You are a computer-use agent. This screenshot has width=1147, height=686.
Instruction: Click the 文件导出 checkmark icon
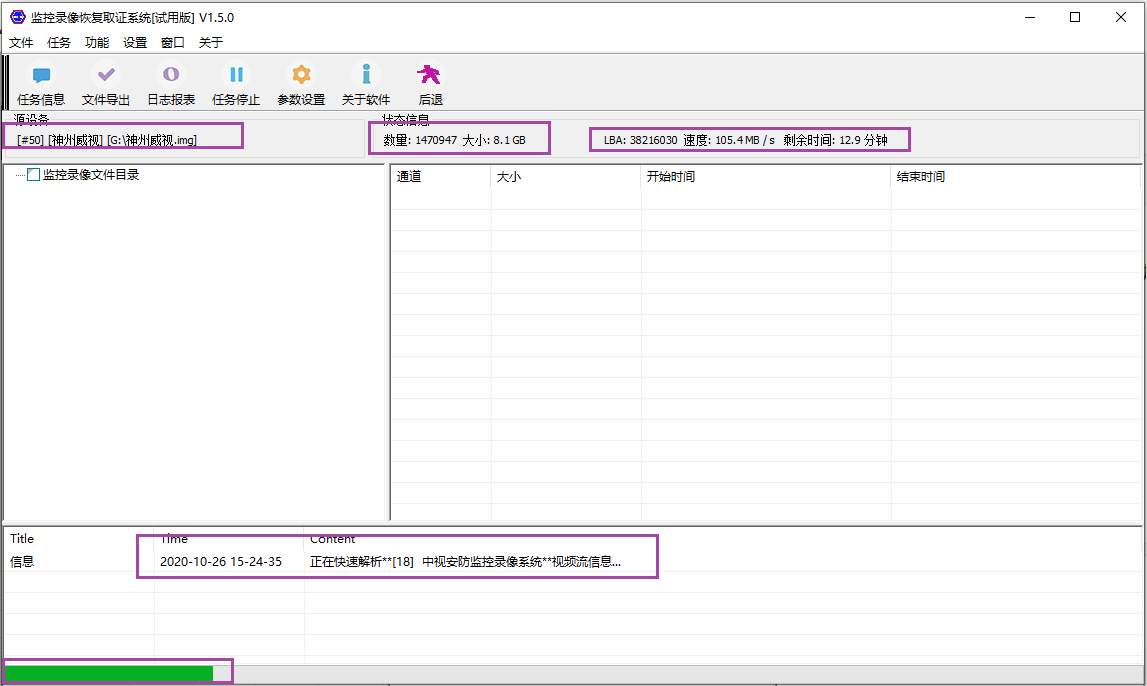coord(106,75)
